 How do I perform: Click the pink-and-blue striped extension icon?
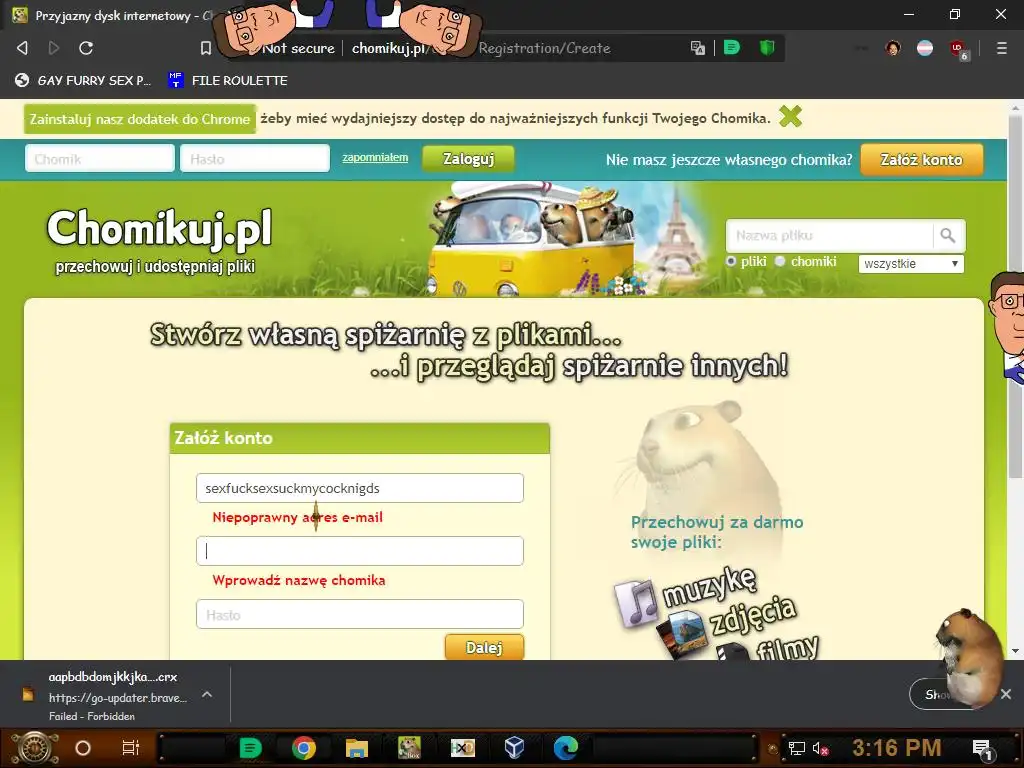point(925,48)
